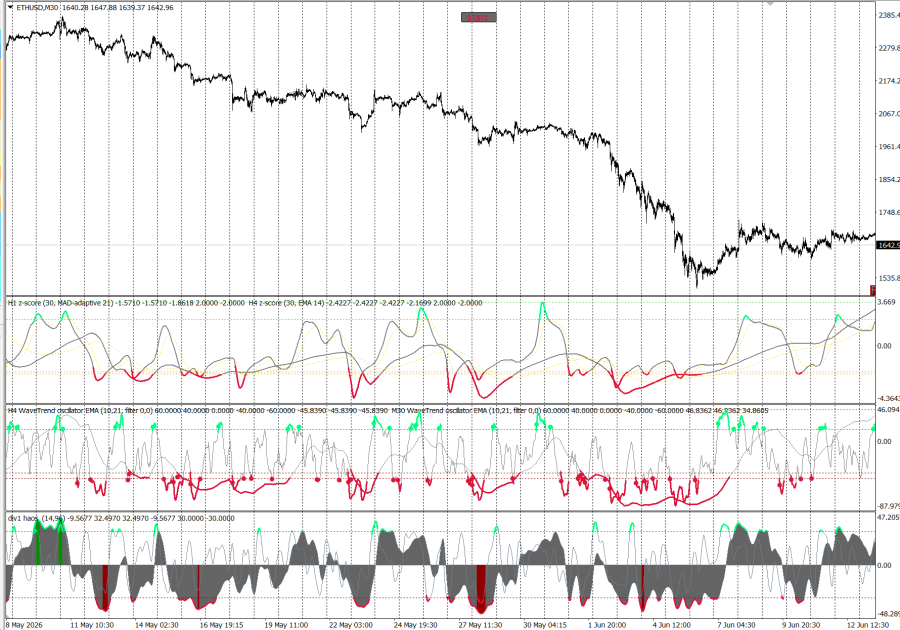Image resolution: width=900 pixels, height=630 pixels.
Task: Select the ETHUSD,M30 symbol title text
Action: tap(37, 7)
